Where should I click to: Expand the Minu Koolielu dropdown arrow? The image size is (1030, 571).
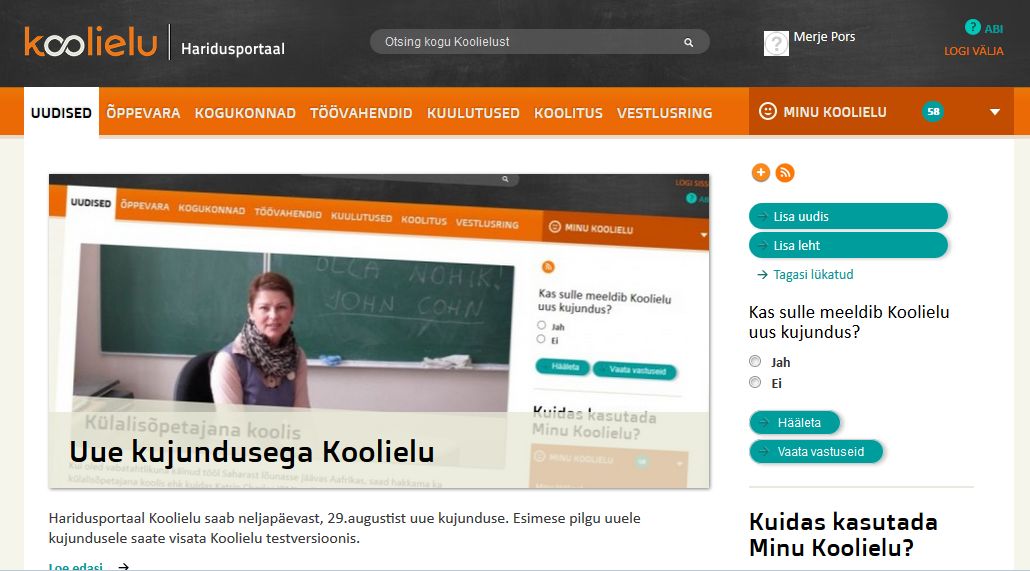[x=995, y=112]
